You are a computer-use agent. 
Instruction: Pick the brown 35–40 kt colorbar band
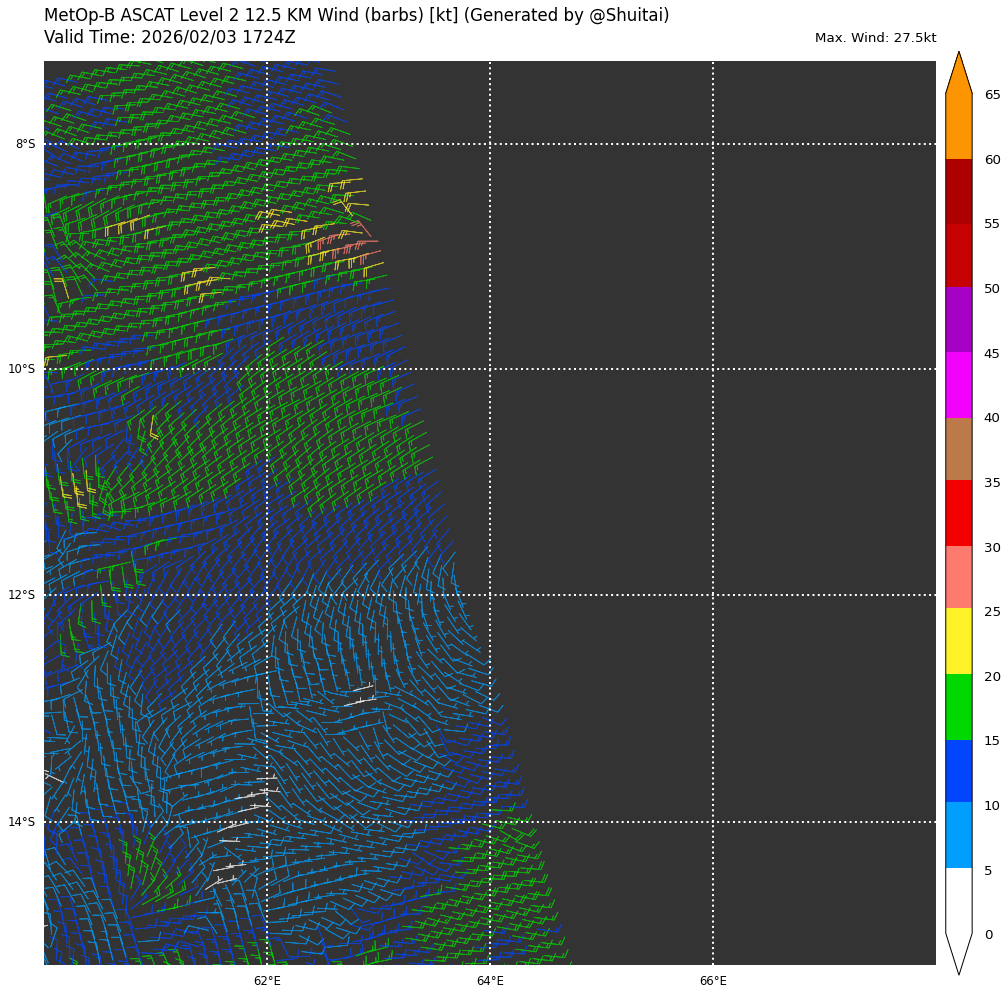click(958, 448)
